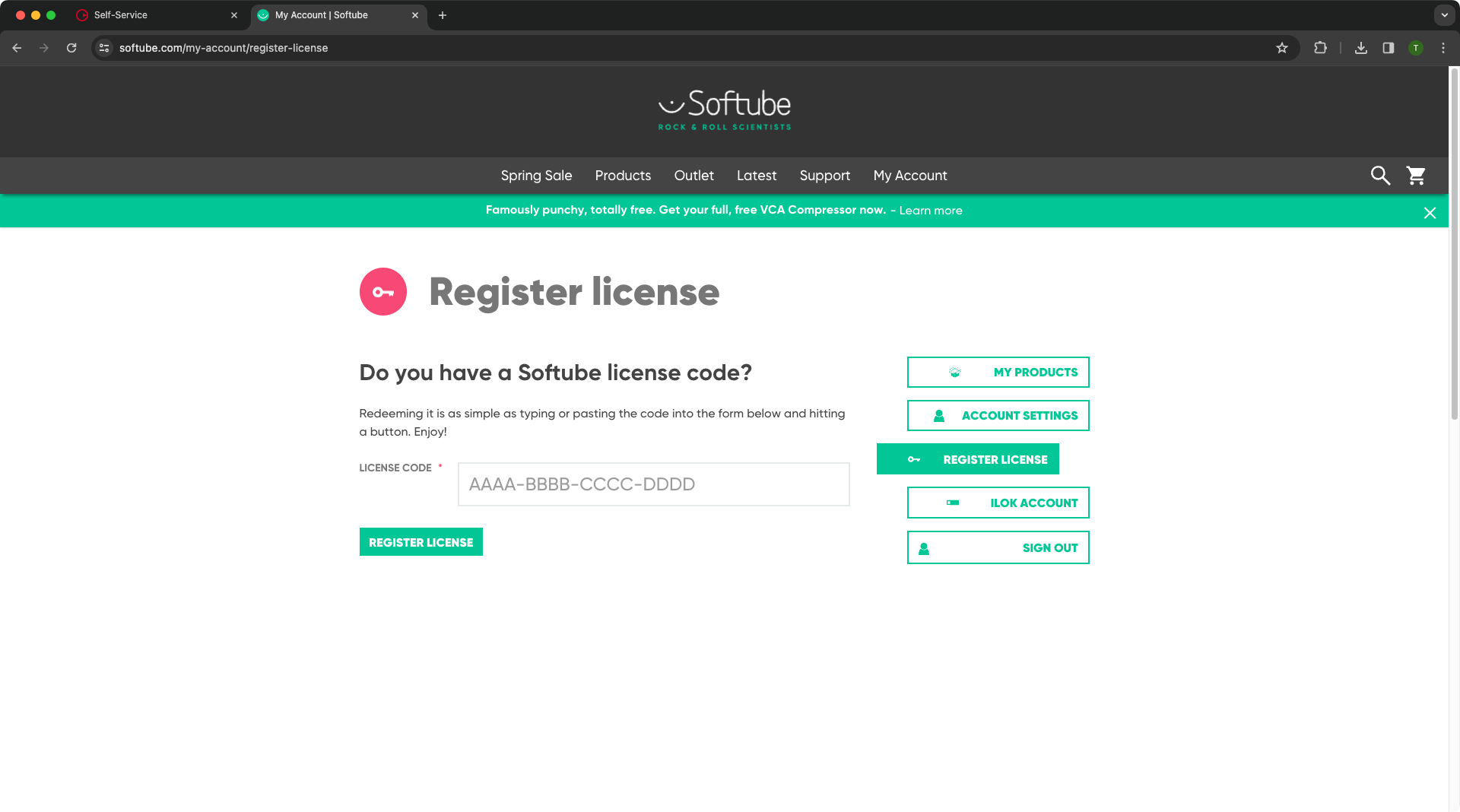Image resolution: width=1460 pixels, height=812 pixels.
Task: Toggle the browser side panel icon
Action: [1389, 48]
